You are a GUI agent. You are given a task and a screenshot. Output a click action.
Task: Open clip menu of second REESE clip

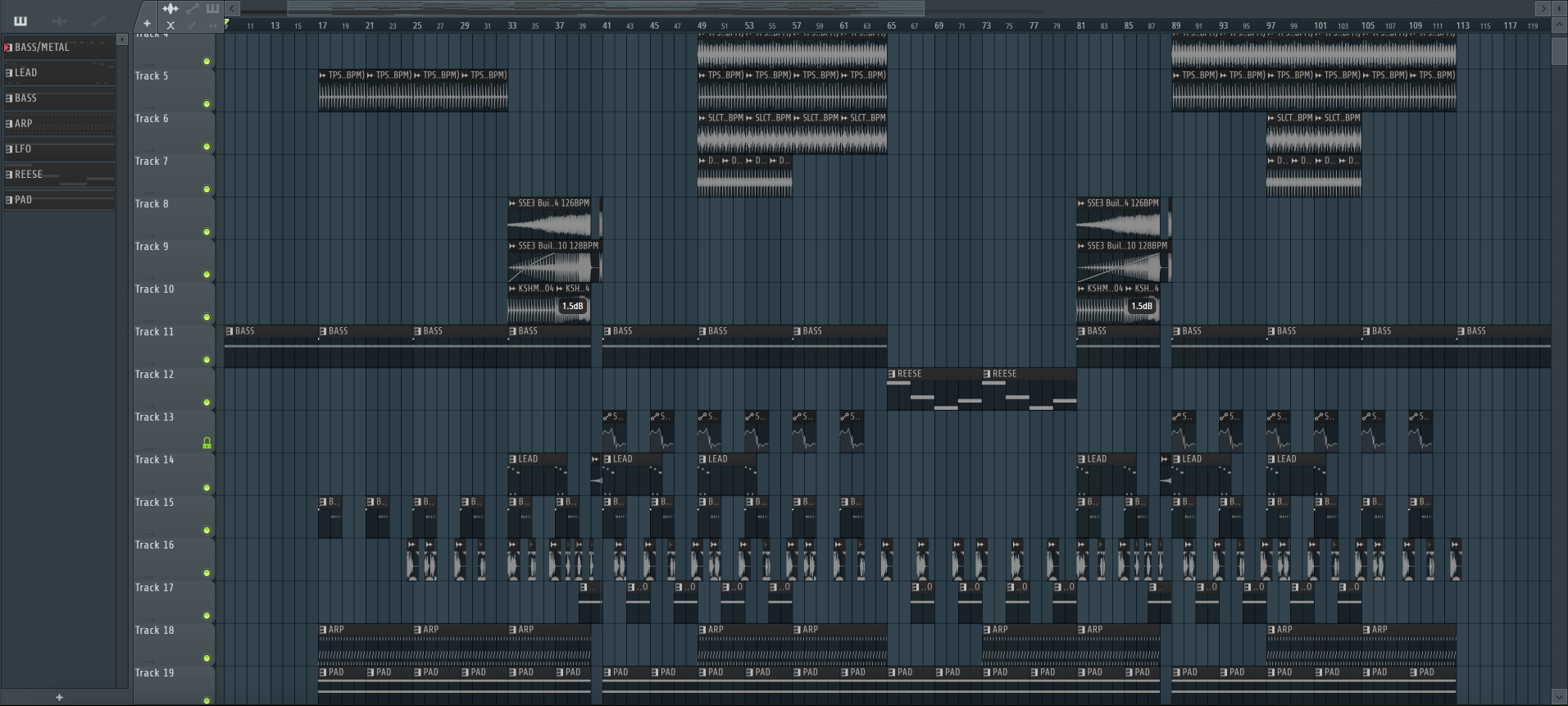987,374
